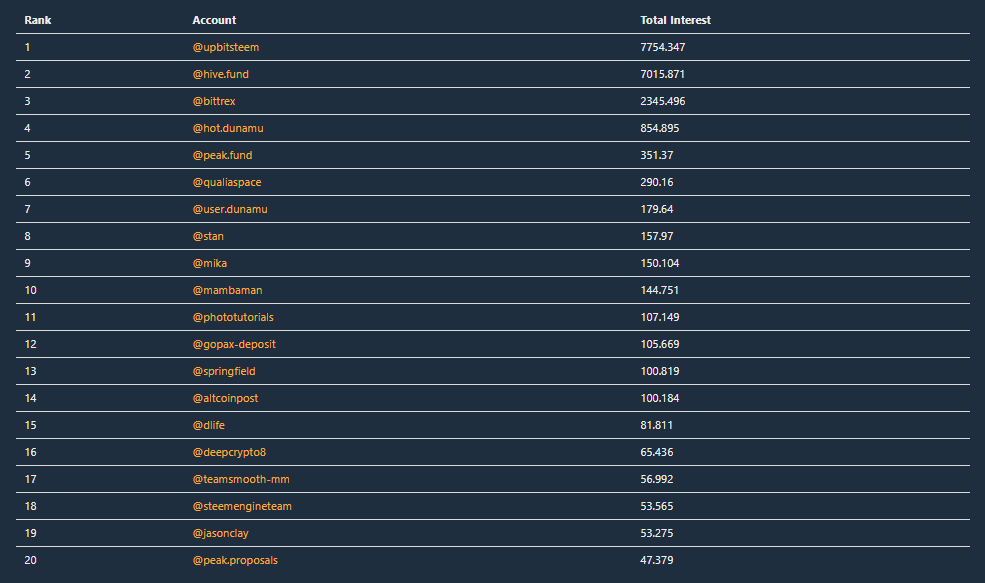The width and height of the screenshot is (985, 583).
Task: Click rank number 3 in bittrex row
Action: (x=27, y=101)
